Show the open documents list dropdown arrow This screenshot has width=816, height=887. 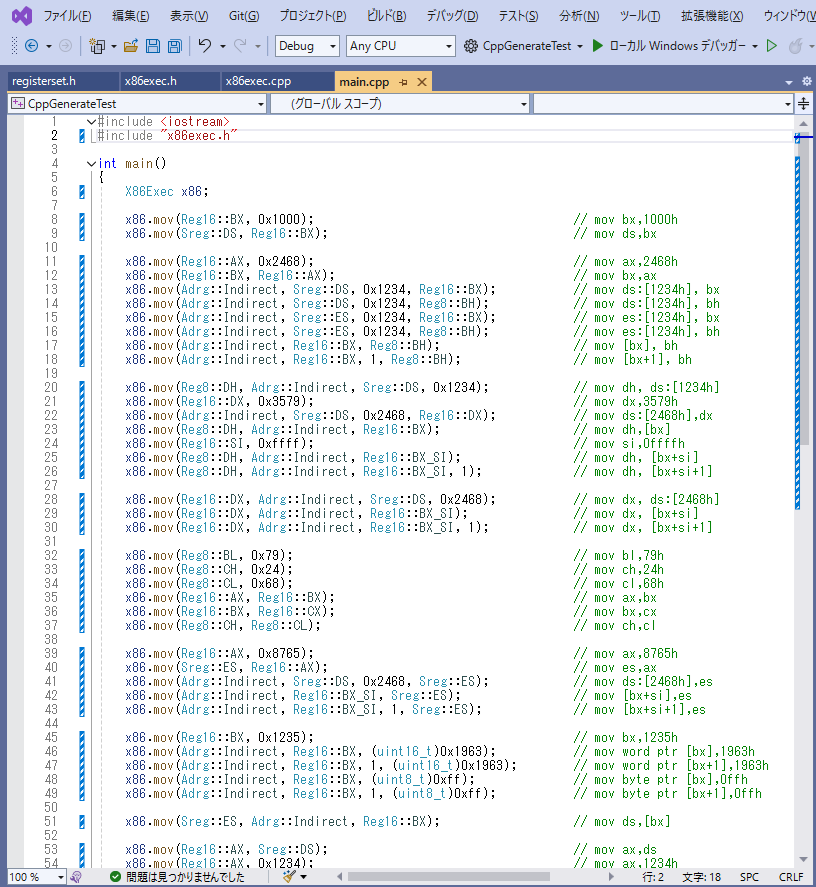tap(789, 83)
